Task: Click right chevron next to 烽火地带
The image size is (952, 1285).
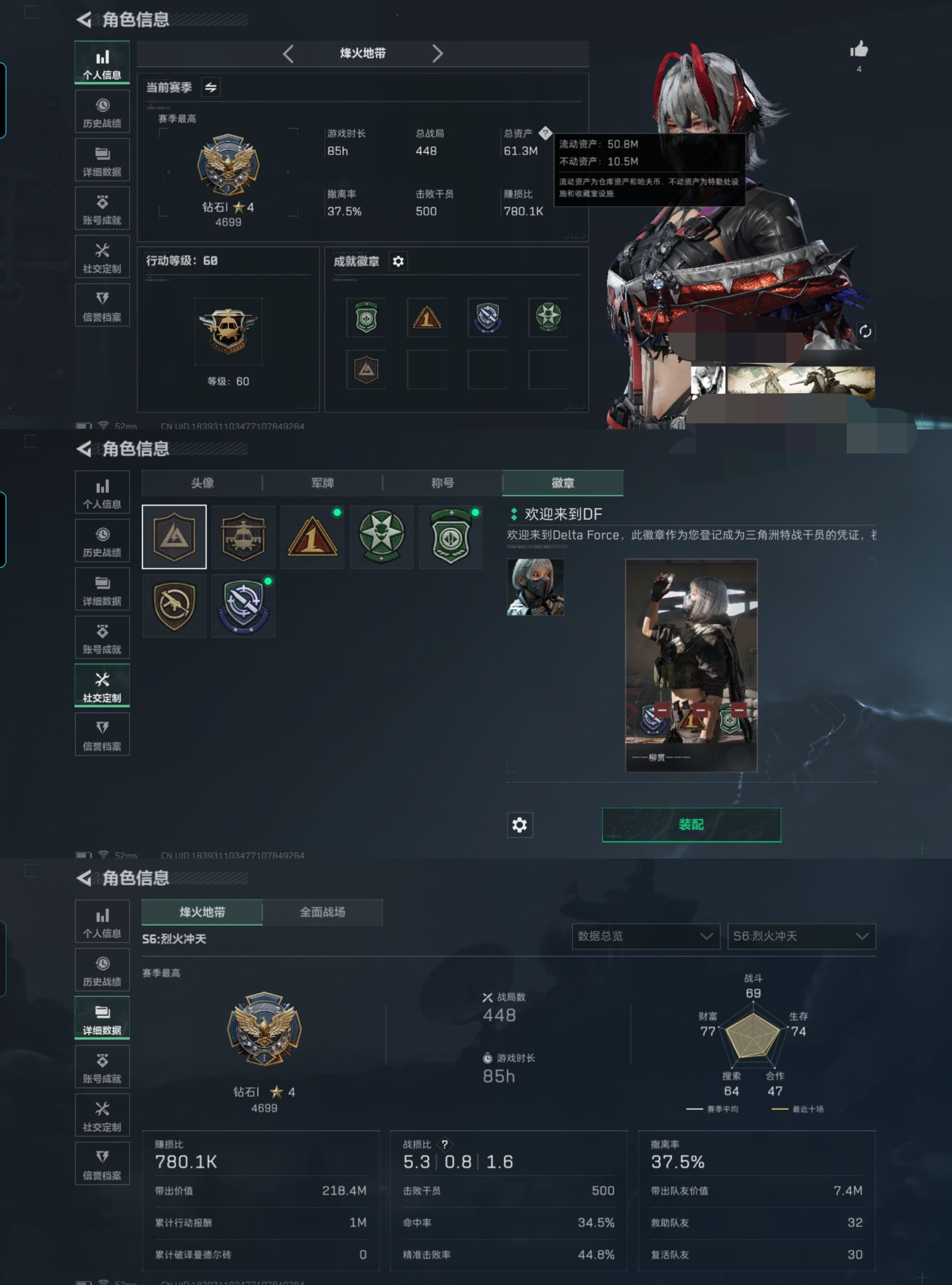Action: coord(438,54)
